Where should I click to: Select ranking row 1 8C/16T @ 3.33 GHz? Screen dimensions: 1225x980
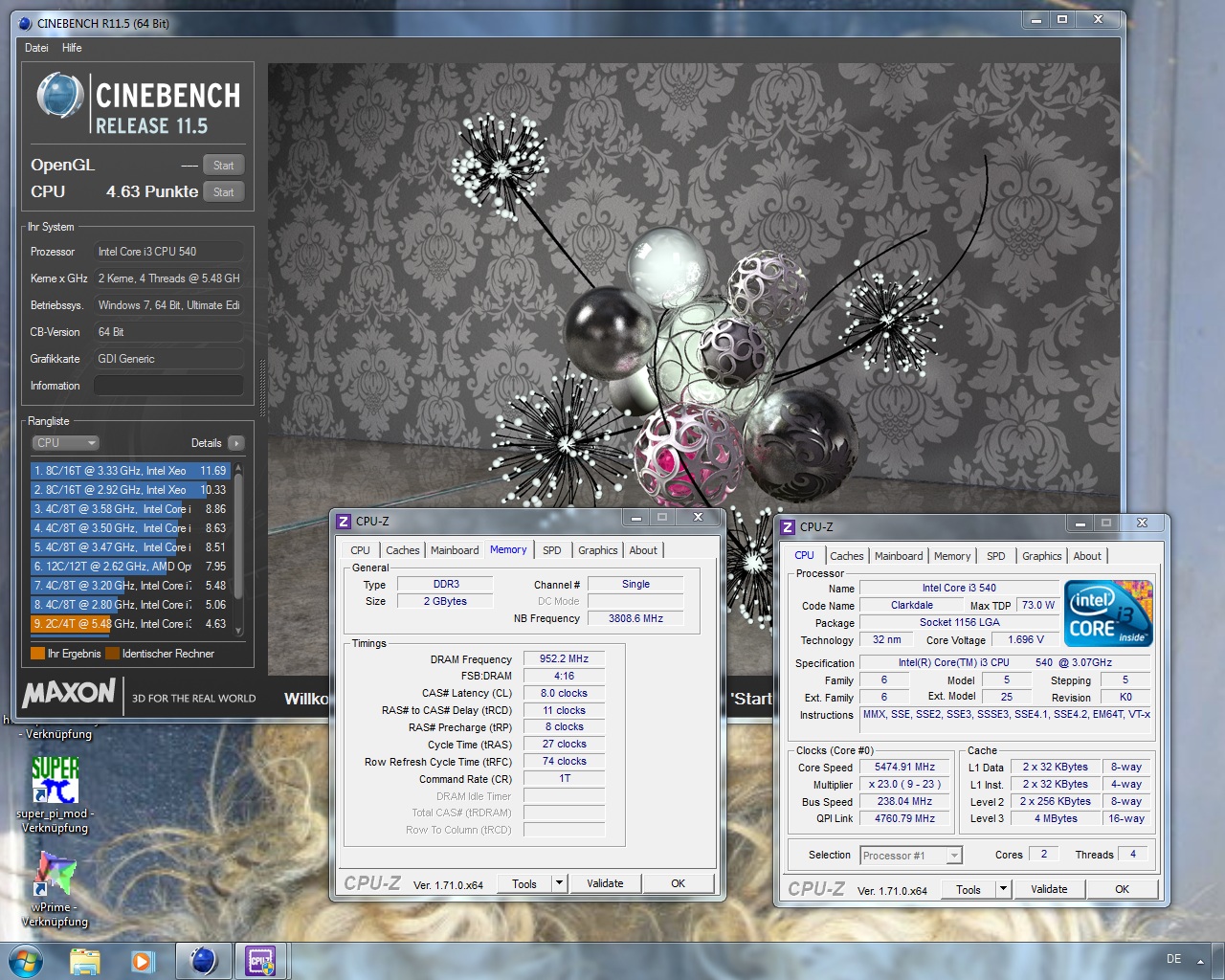[130, 471]
